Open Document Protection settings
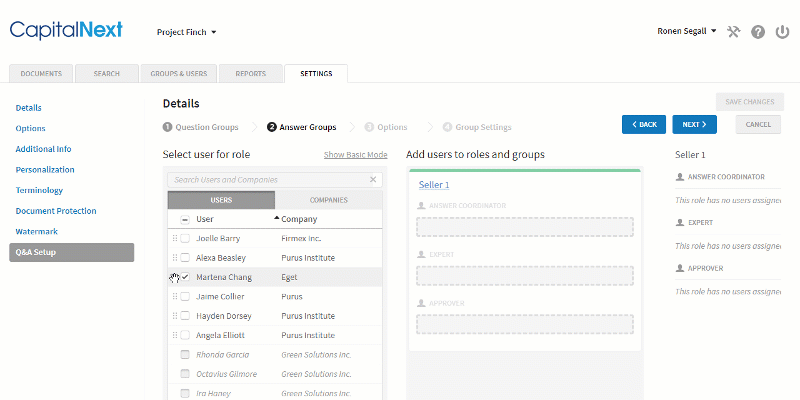The height and width of the screenshot is (400, 800). click(x=56, y=211)
